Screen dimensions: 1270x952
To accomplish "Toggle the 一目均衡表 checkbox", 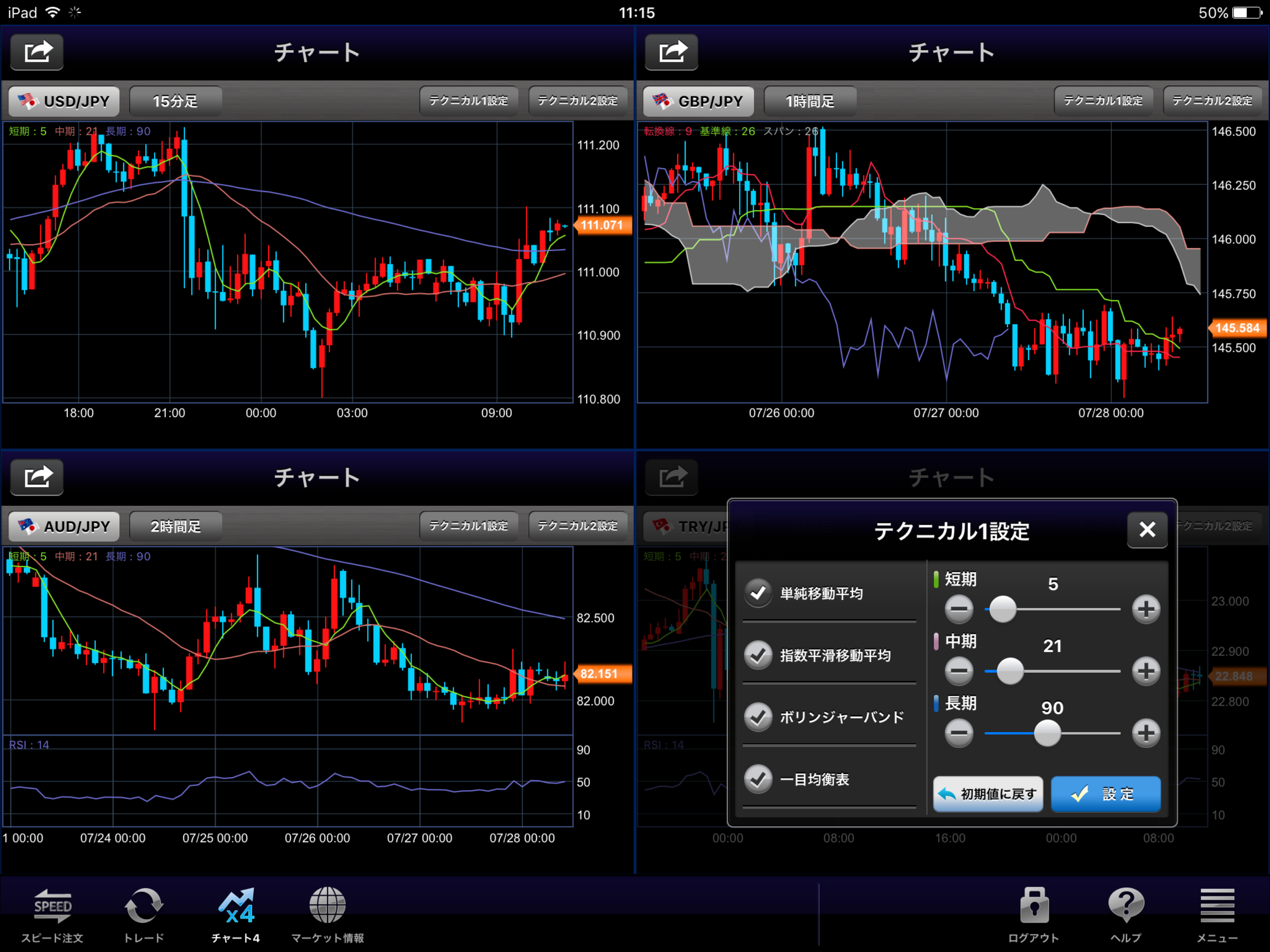I will click(x=758, y=779).
